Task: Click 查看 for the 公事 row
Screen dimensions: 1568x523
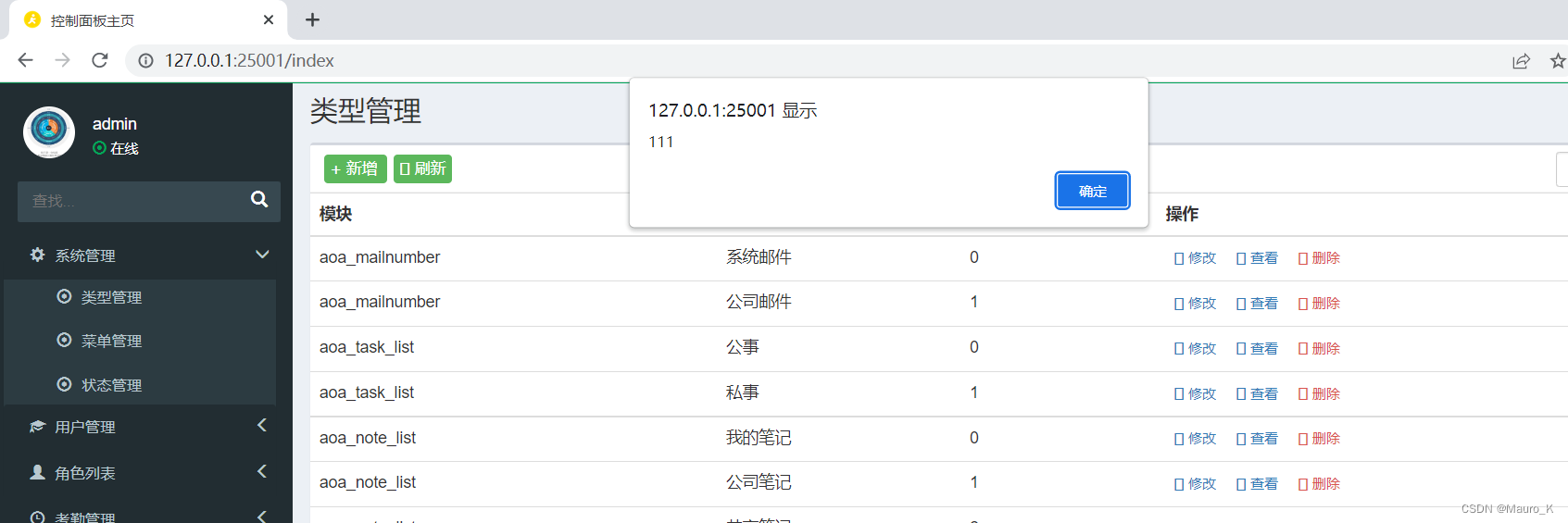Action: [1257, 349]
